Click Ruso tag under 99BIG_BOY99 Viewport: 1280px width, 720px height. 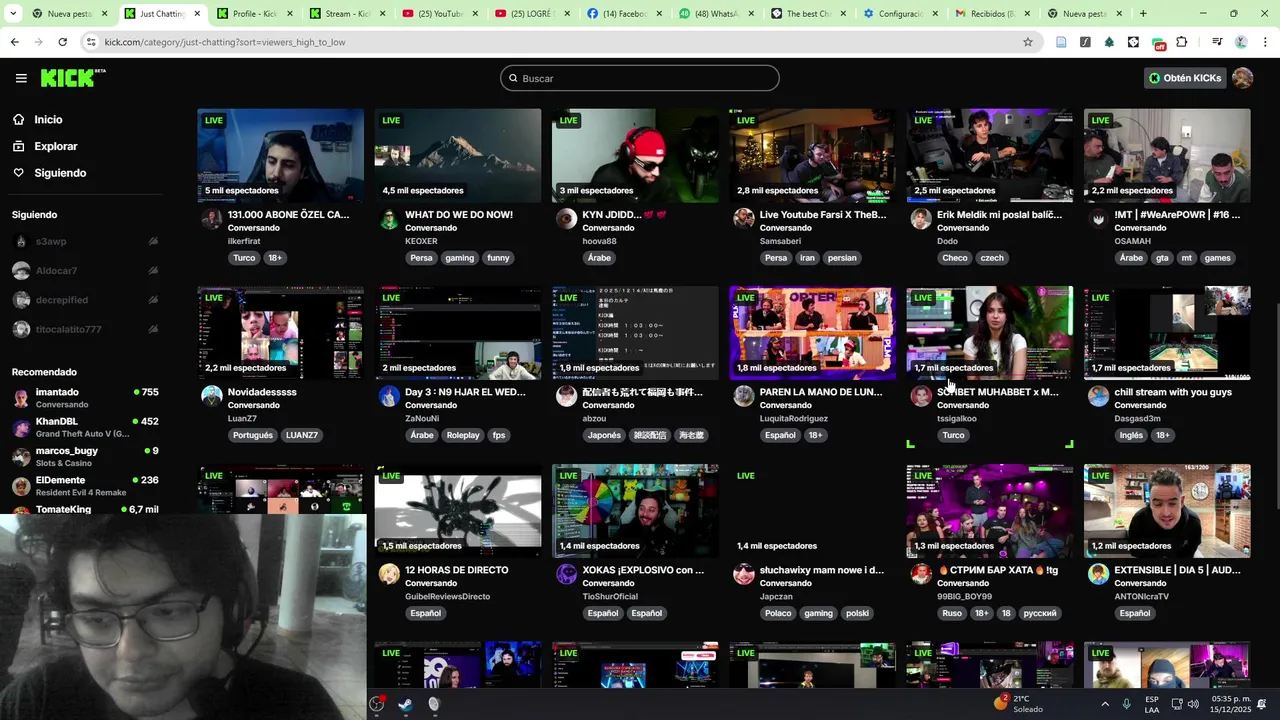click(952, 613)
